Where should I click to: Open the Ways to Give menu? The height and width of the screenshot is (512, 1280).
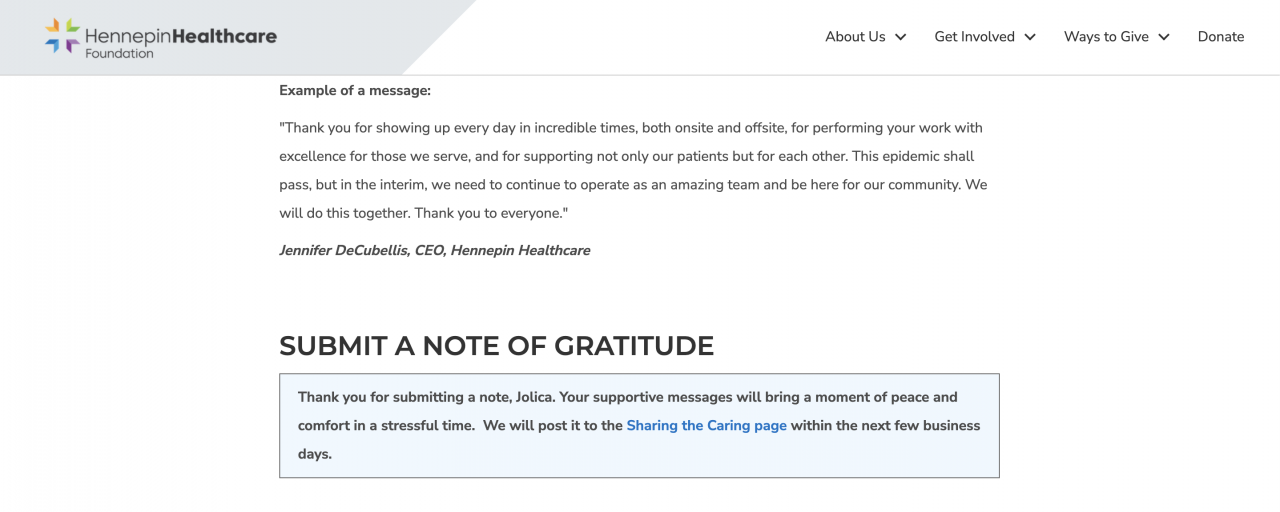tap(1106, 37)
